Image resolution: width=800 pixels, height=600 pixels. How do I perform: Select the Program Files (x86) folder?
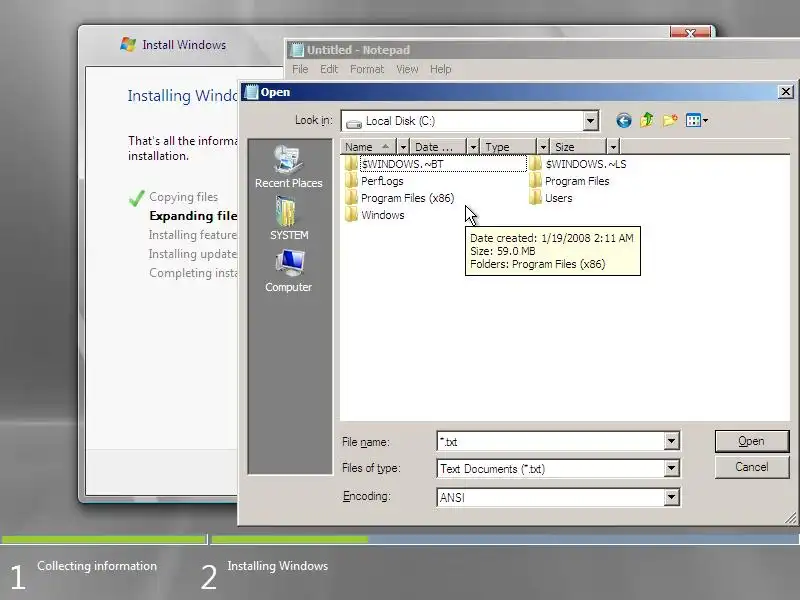[x=399, y=198]
